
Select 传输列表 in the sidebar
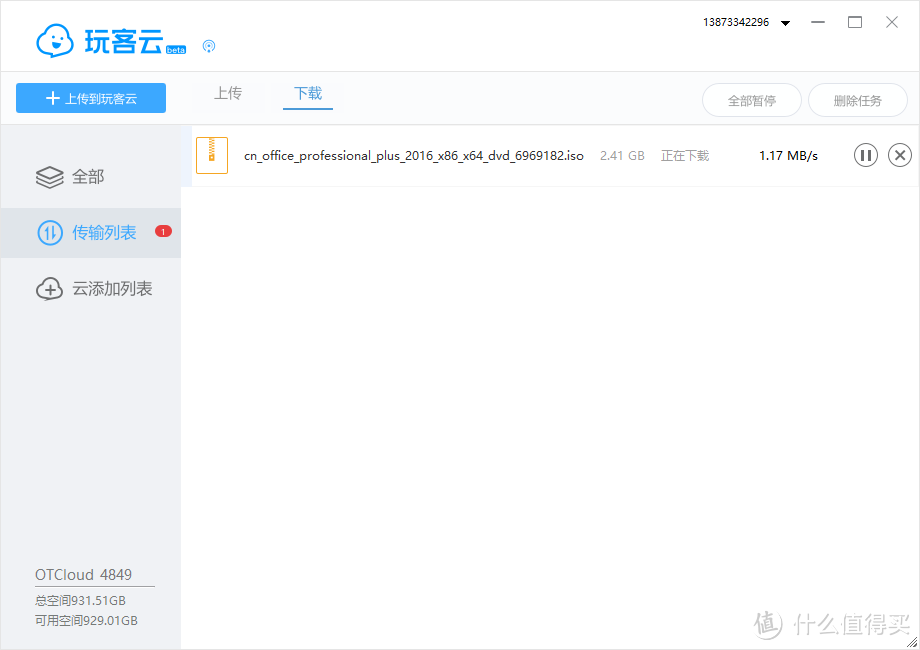pyautogui.click(x=91, y=233)
